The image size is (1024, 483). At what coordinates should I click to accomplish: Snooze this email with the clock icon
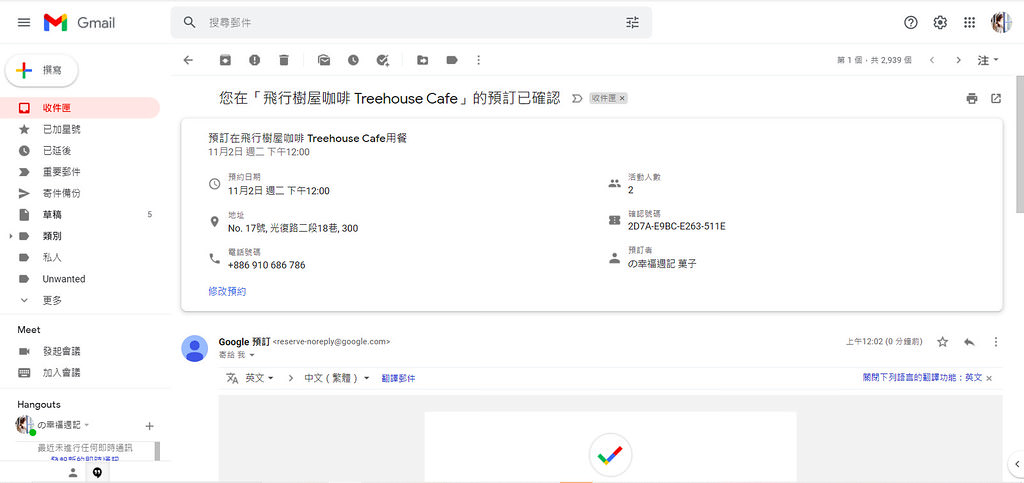pyautogui.click(x=353, y=60)
